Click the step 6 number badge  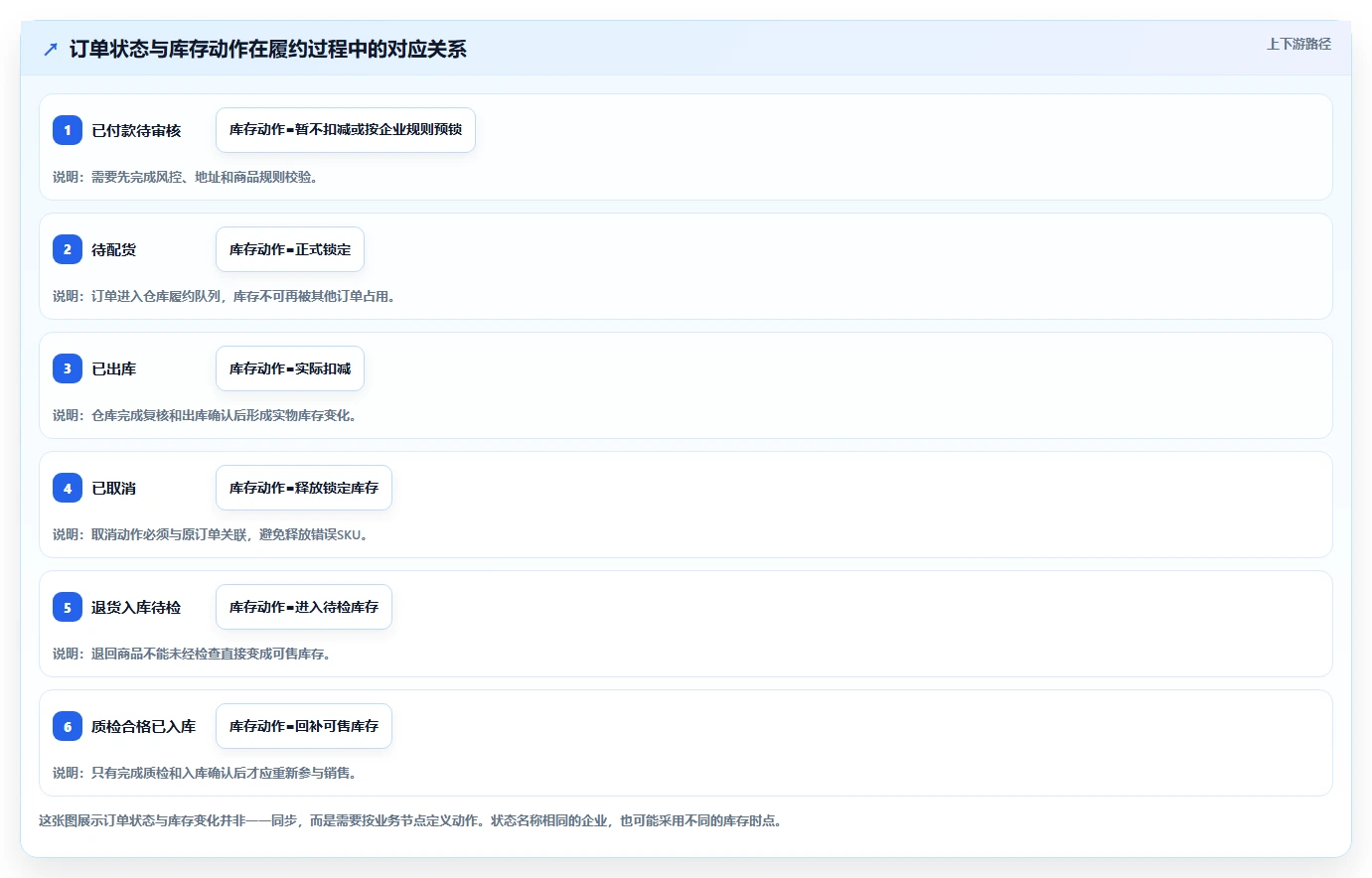[68, 726]
